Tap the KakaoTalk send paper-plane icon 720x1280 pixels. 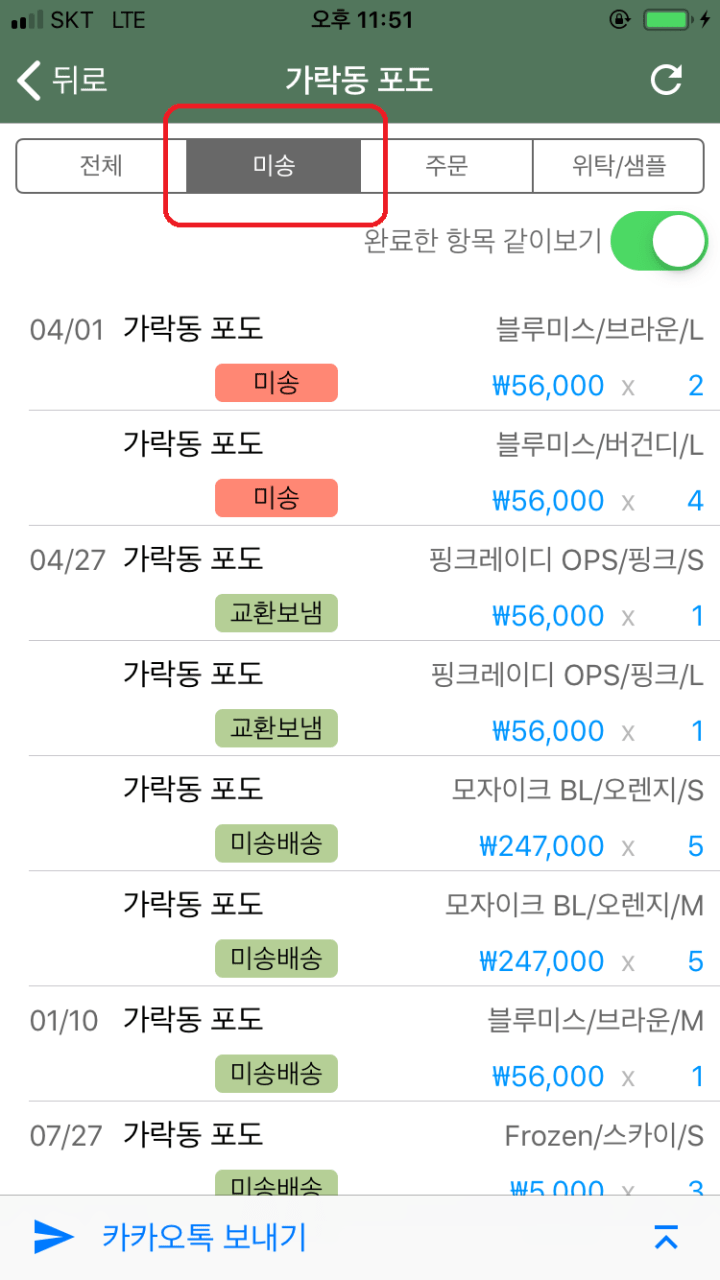click(x=54, y=1237)
